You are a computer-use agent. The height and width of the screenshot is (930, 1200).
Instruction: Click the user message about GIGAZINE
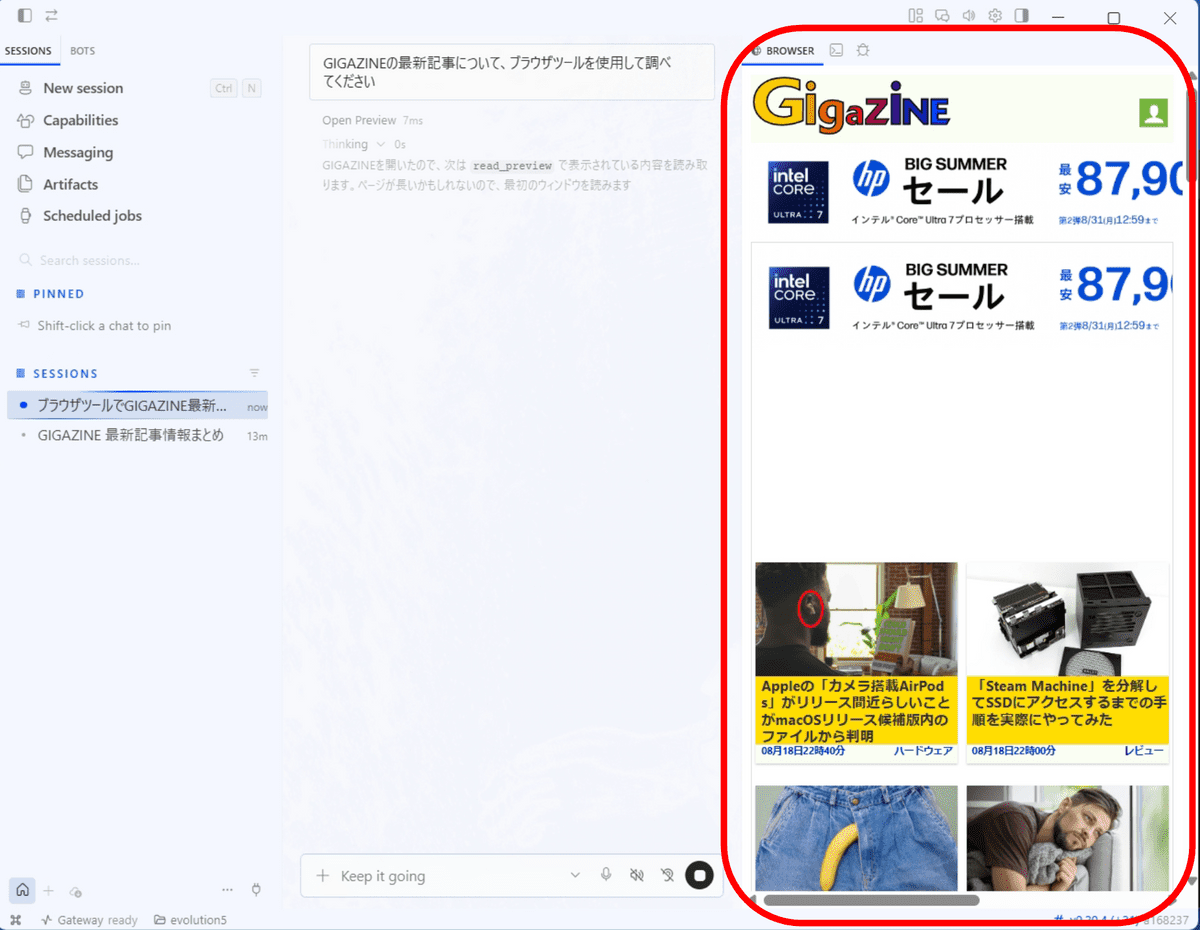click(512, 72)
